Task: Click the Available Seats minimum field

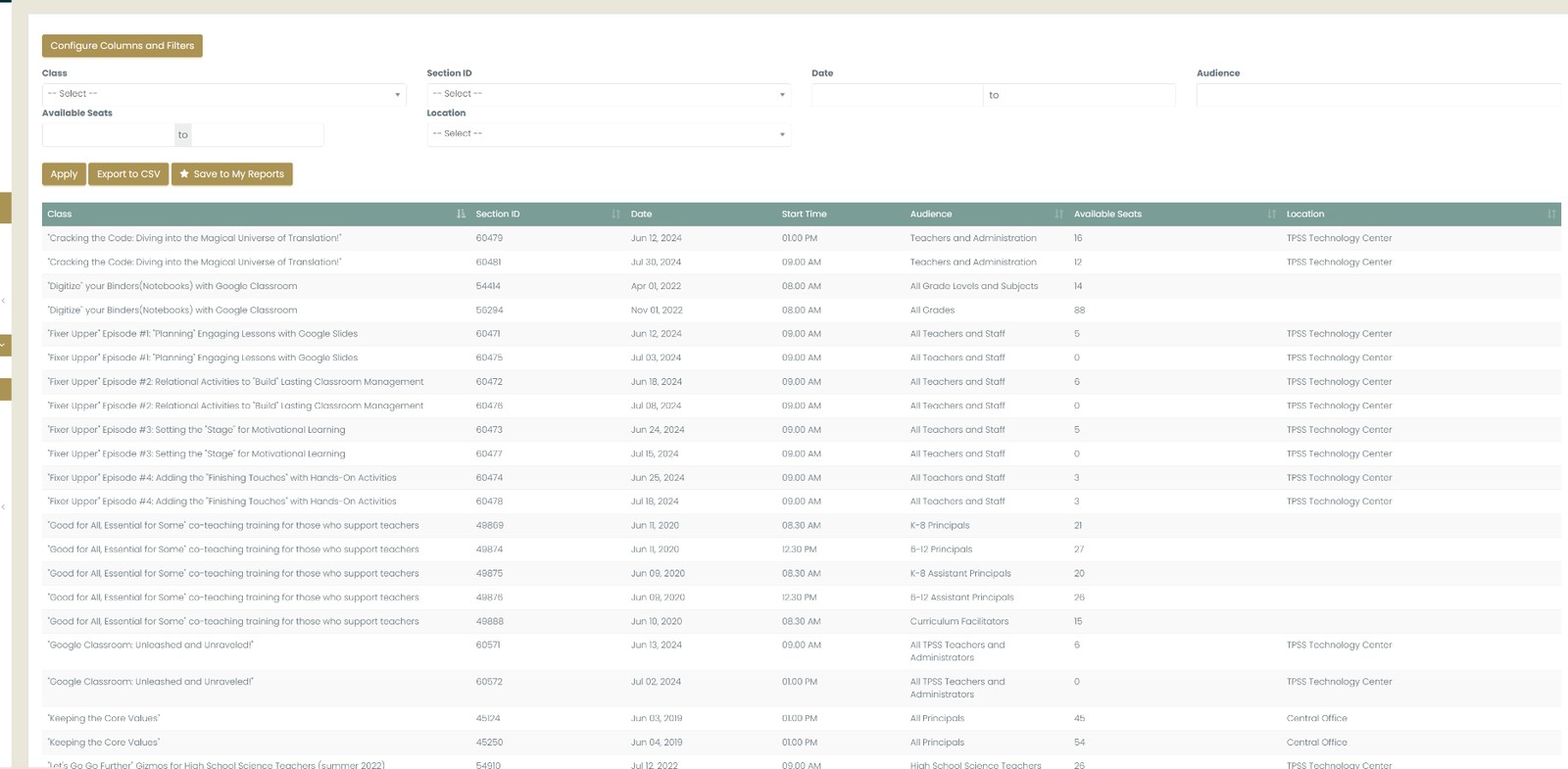Action: point(108,135)
